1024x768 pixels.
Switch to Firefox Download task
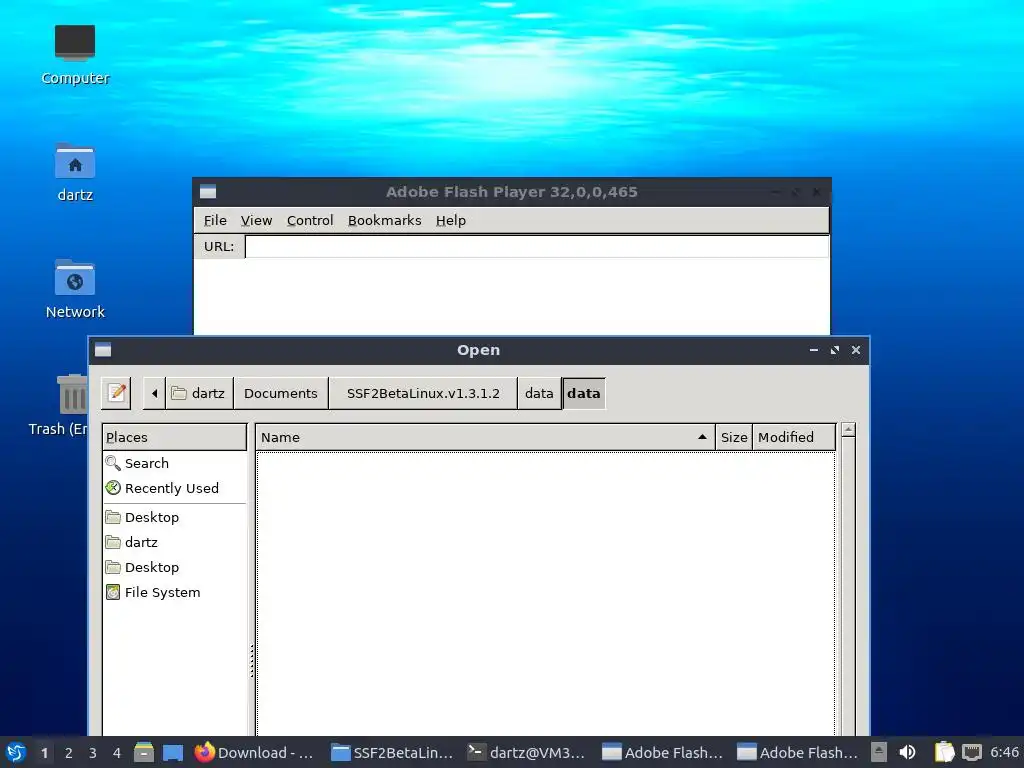(255, 752)
